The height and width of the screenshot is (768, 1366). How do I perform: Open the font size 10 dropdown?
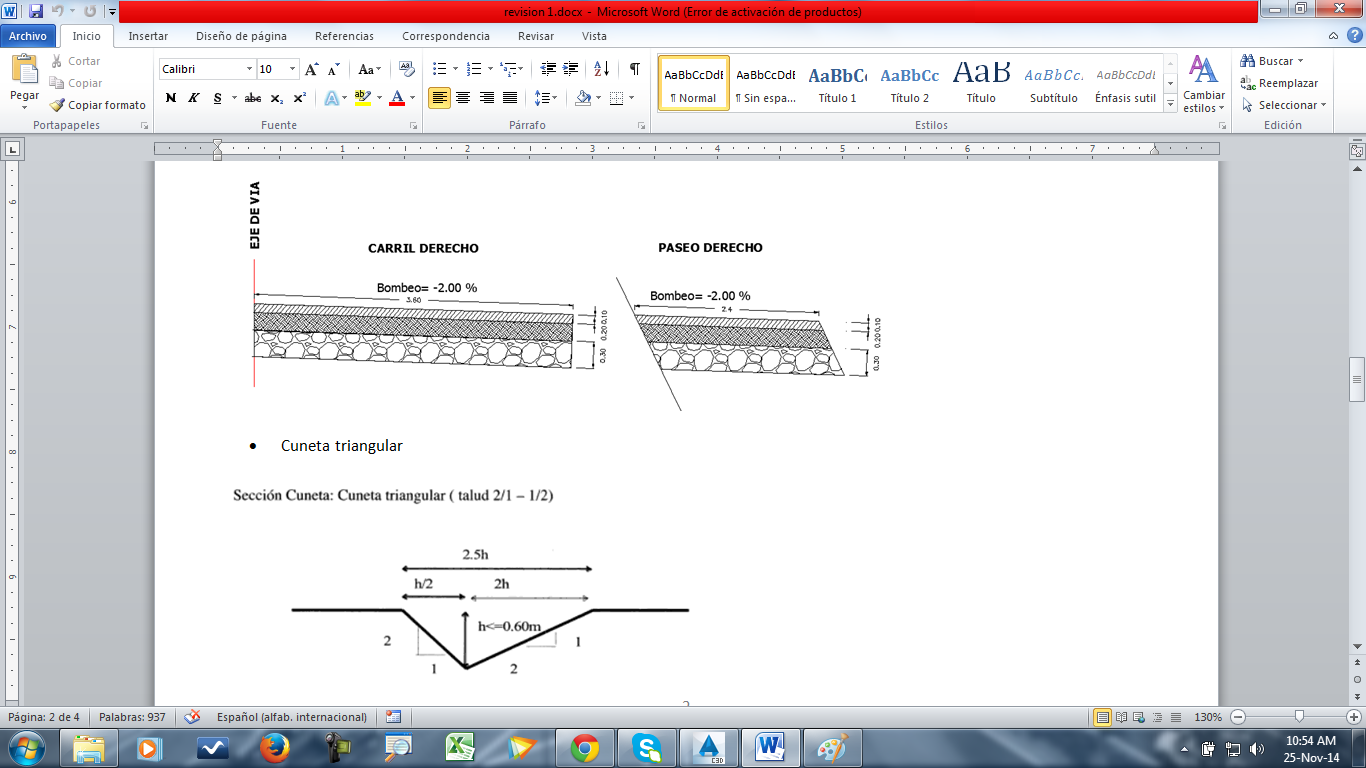pyautogui.click(x=292, y=69)
